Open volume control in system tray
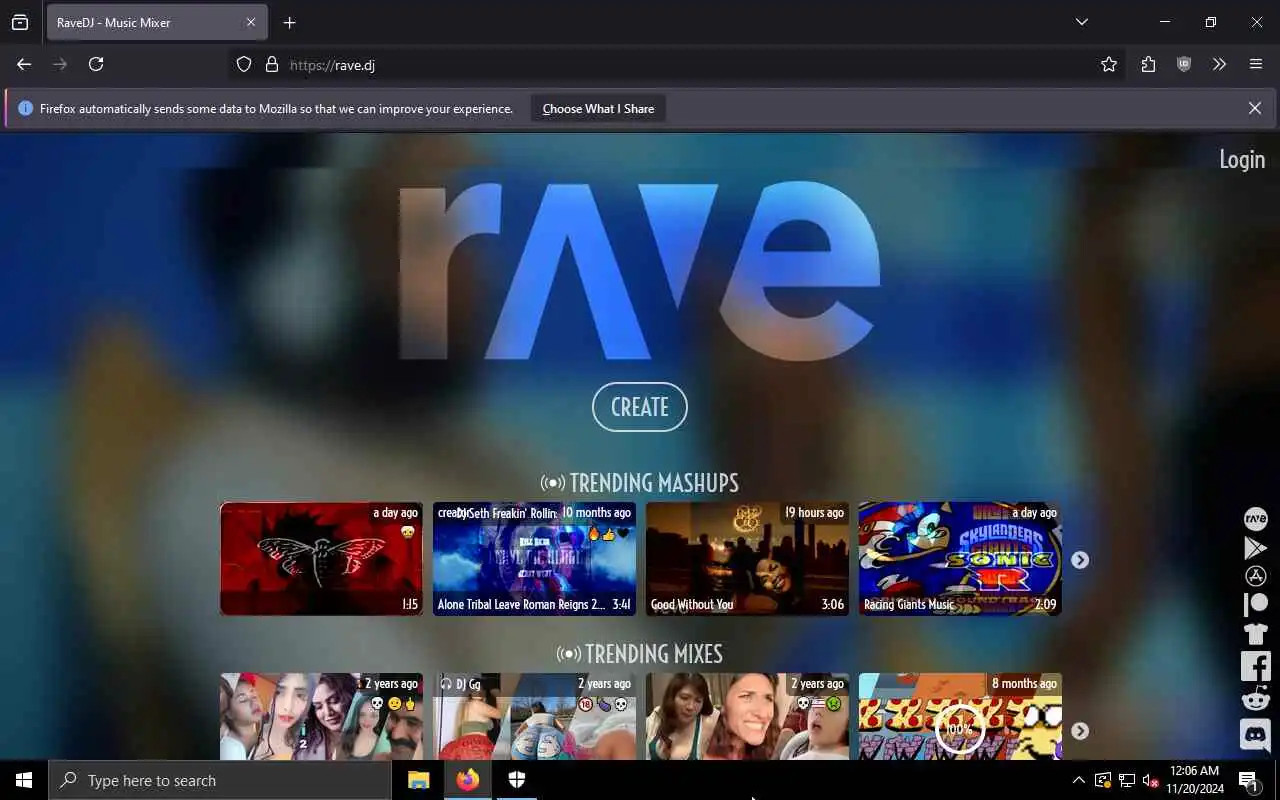 click(1150, 780)
